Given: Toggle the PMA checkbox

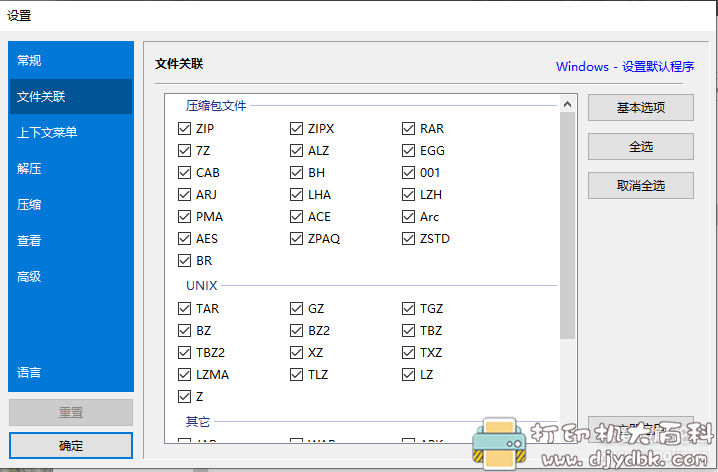Looking at the screenshot, I should coord(184,217).
